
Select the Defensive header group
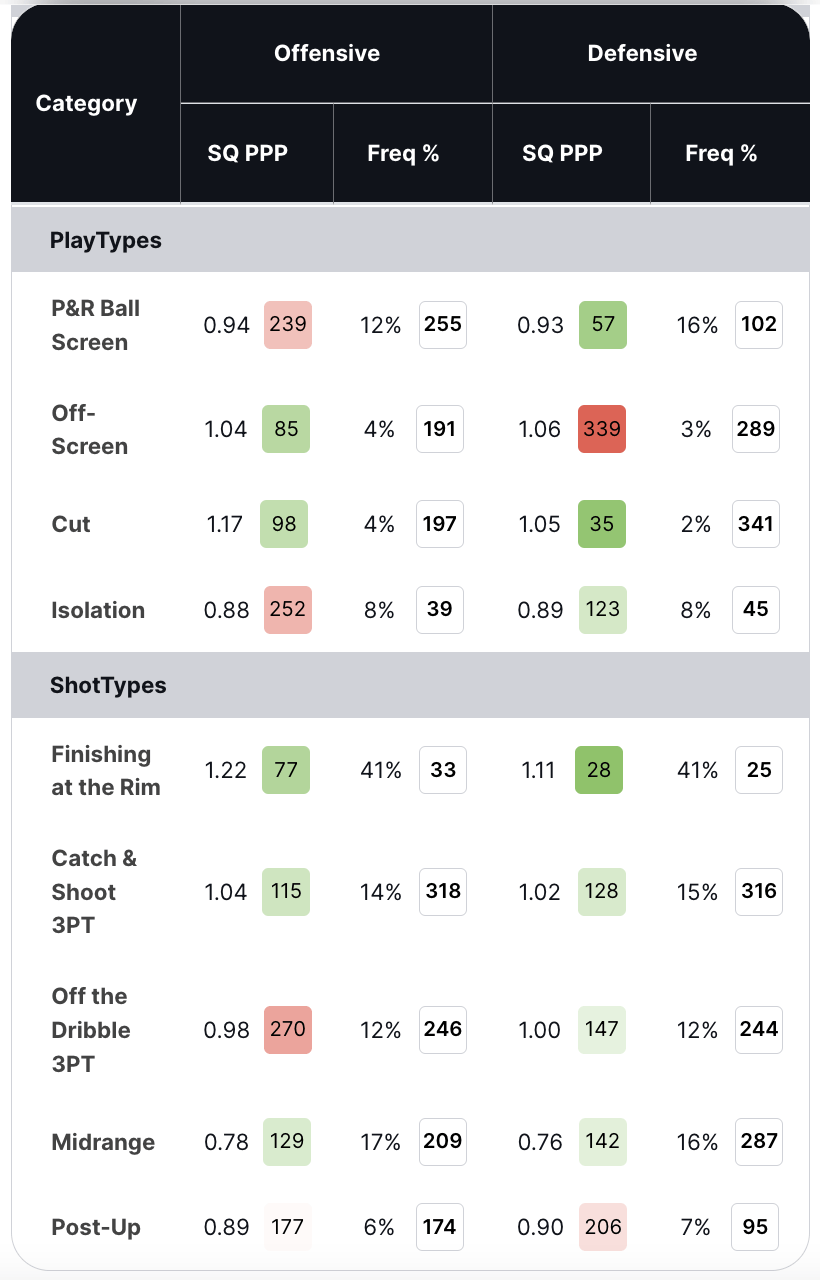click(x=642, y=53)
